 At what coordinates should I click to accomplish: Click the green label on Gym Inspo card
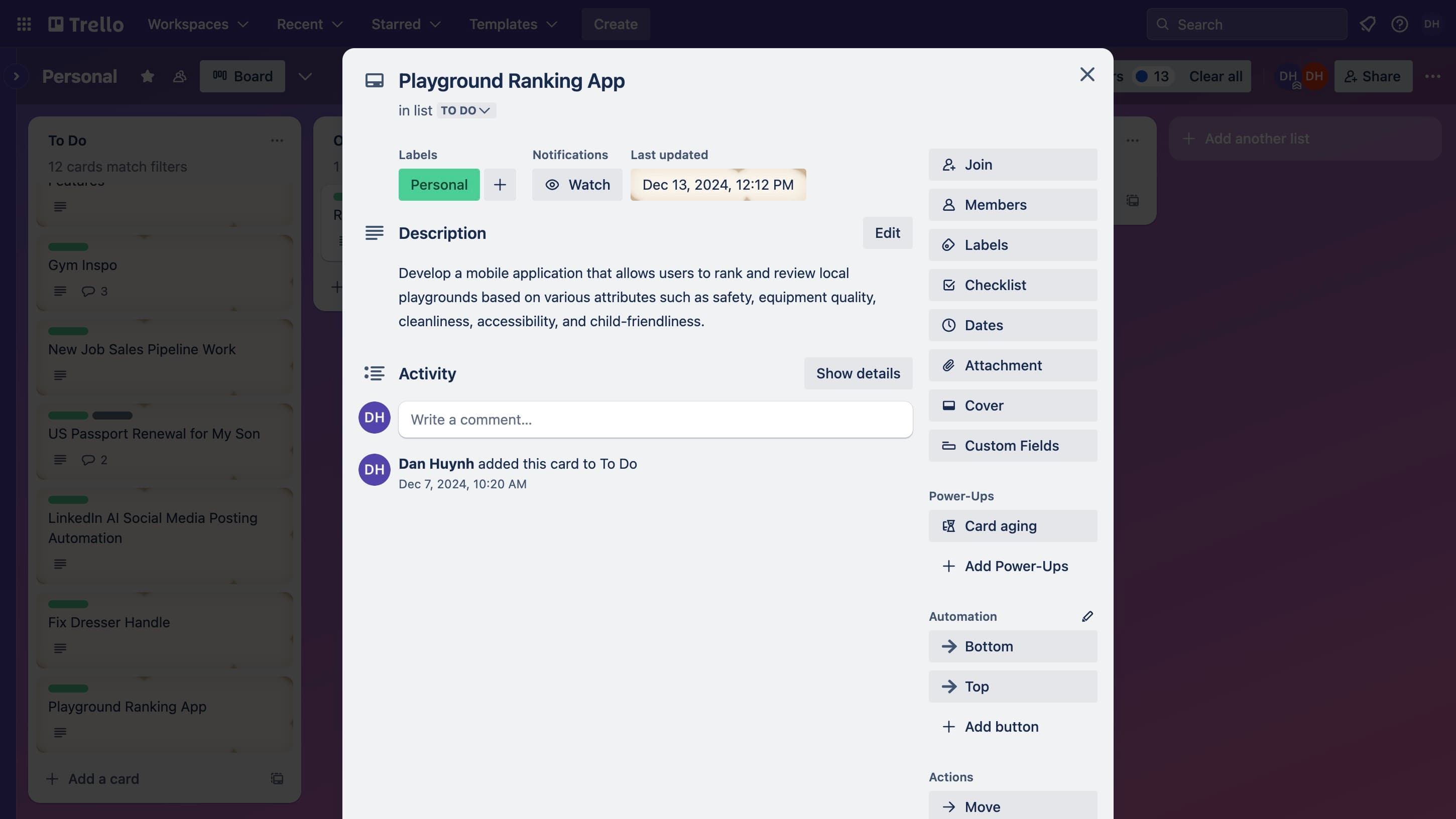coord(68,247)
